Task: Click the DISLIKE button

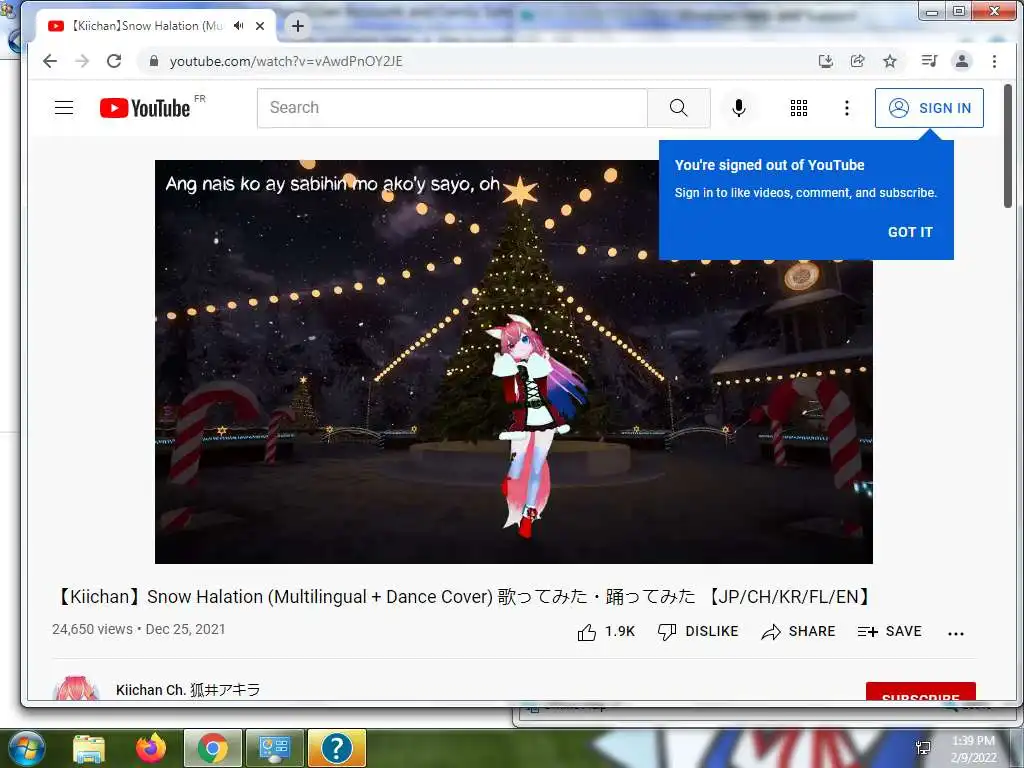Action: pos(697,632)
